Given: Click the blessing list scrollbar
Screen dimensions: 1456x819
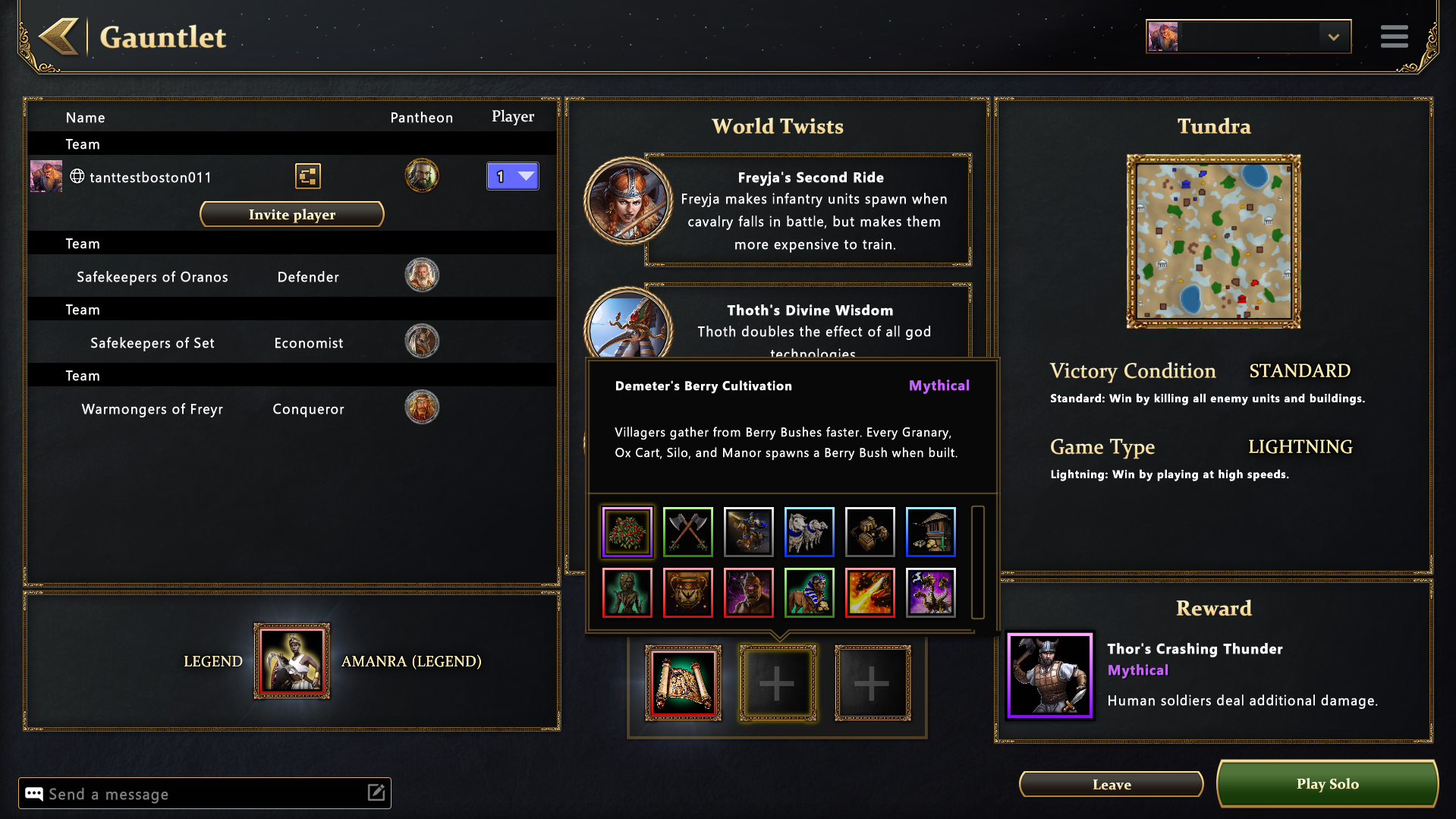Looking at the screenshot, I should 977,562.
